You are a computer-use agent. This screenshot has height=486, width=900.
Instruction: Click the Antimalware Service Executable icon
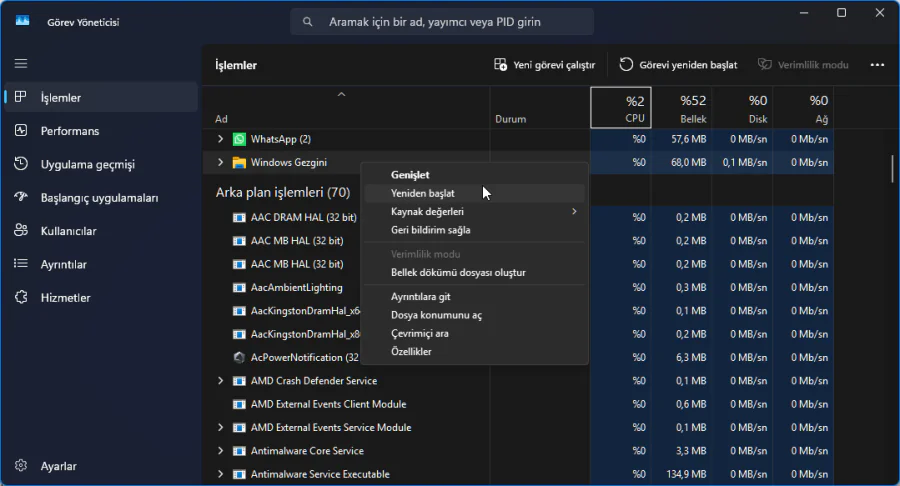coord(239,475)
